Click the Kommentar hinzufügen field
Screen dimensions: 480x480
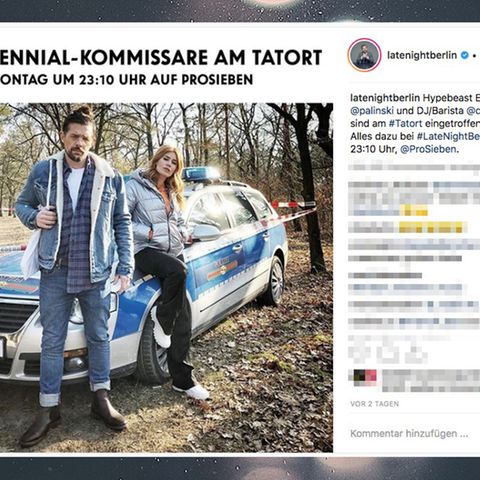409,434
